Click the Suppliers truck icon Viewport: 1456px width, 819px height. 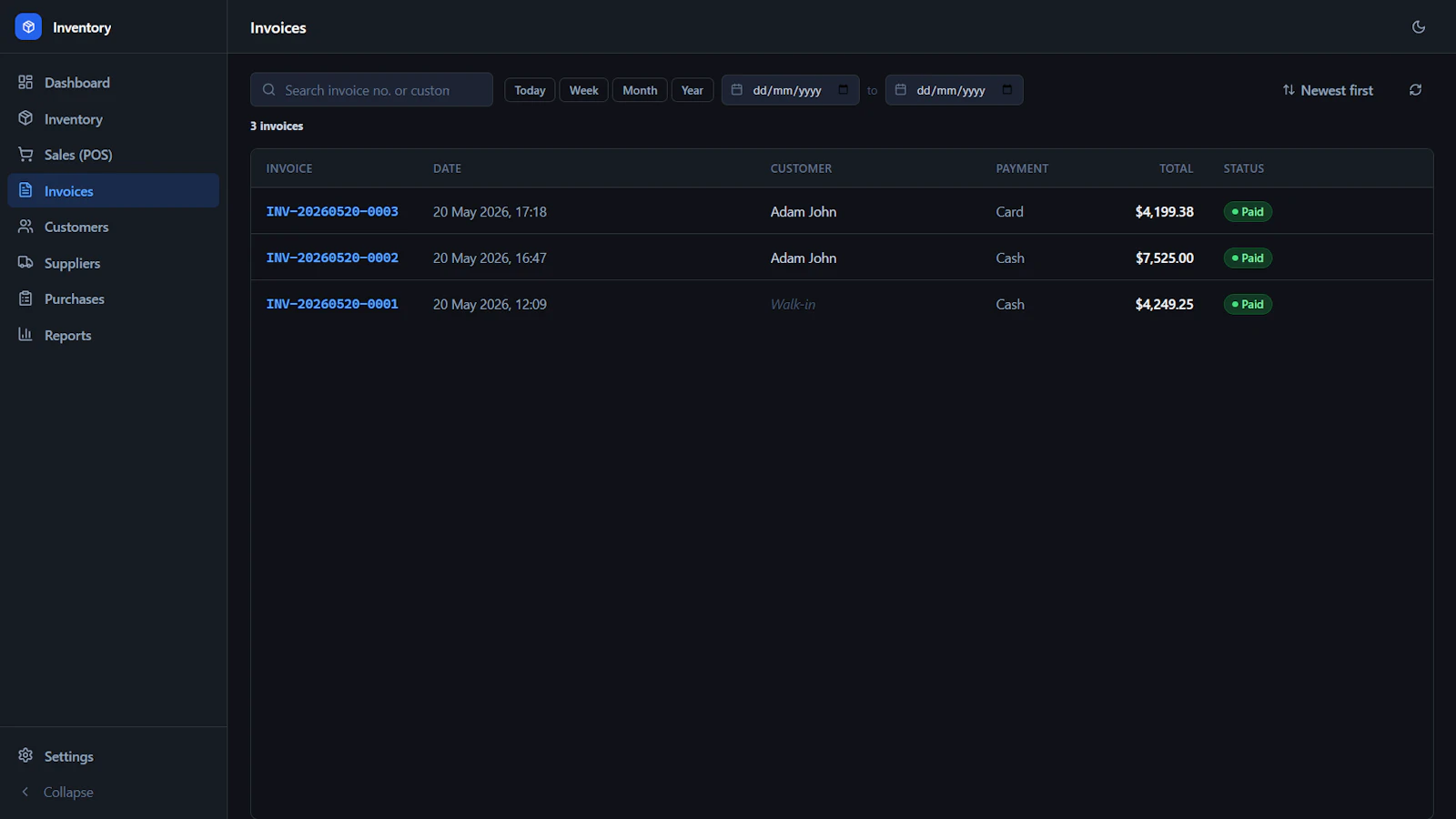click(x=25, y=263)
